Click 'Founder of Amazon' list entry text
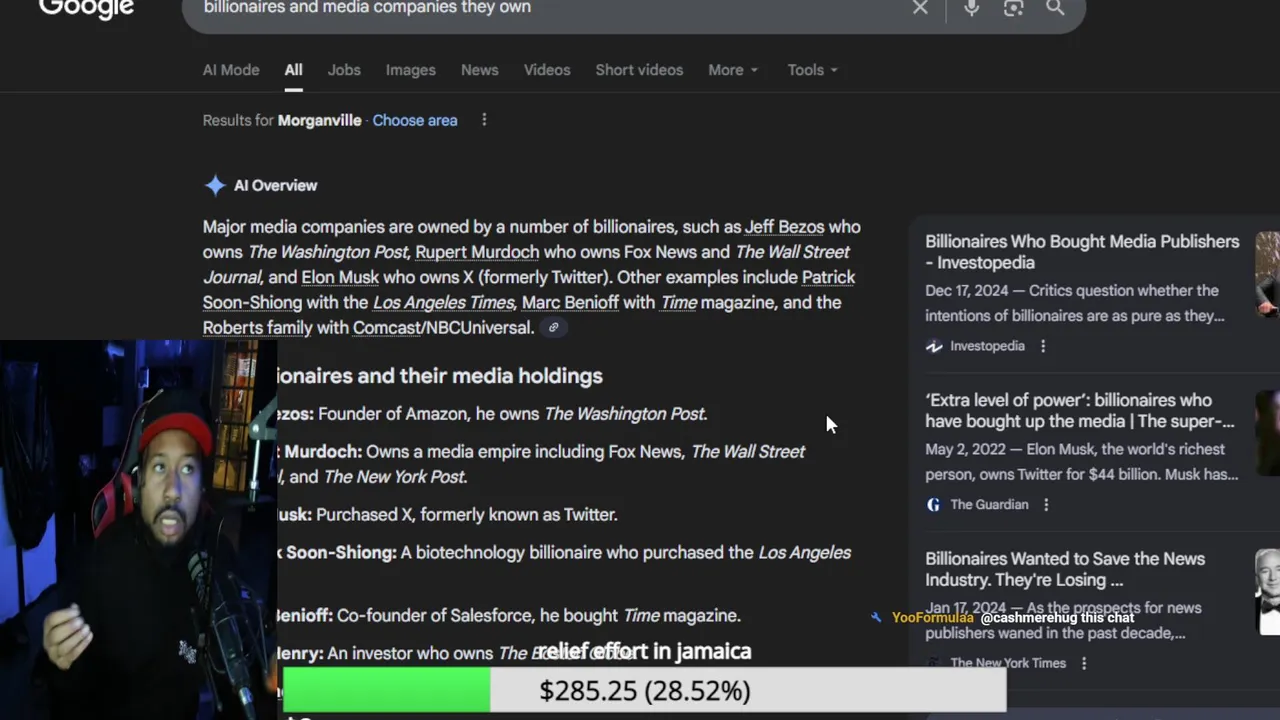 [512, 414]
